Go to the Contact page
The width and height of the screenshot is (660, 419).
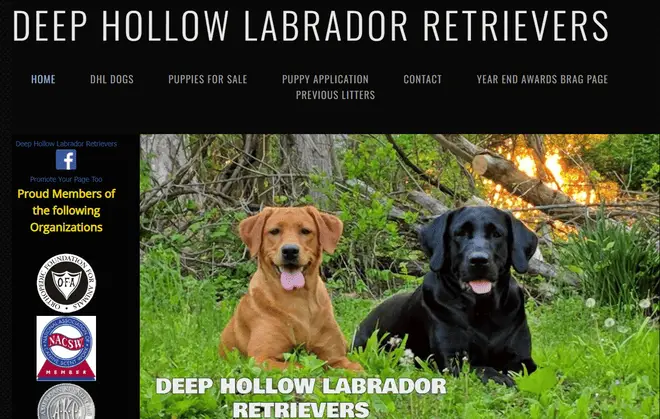(x=423, y=79)
